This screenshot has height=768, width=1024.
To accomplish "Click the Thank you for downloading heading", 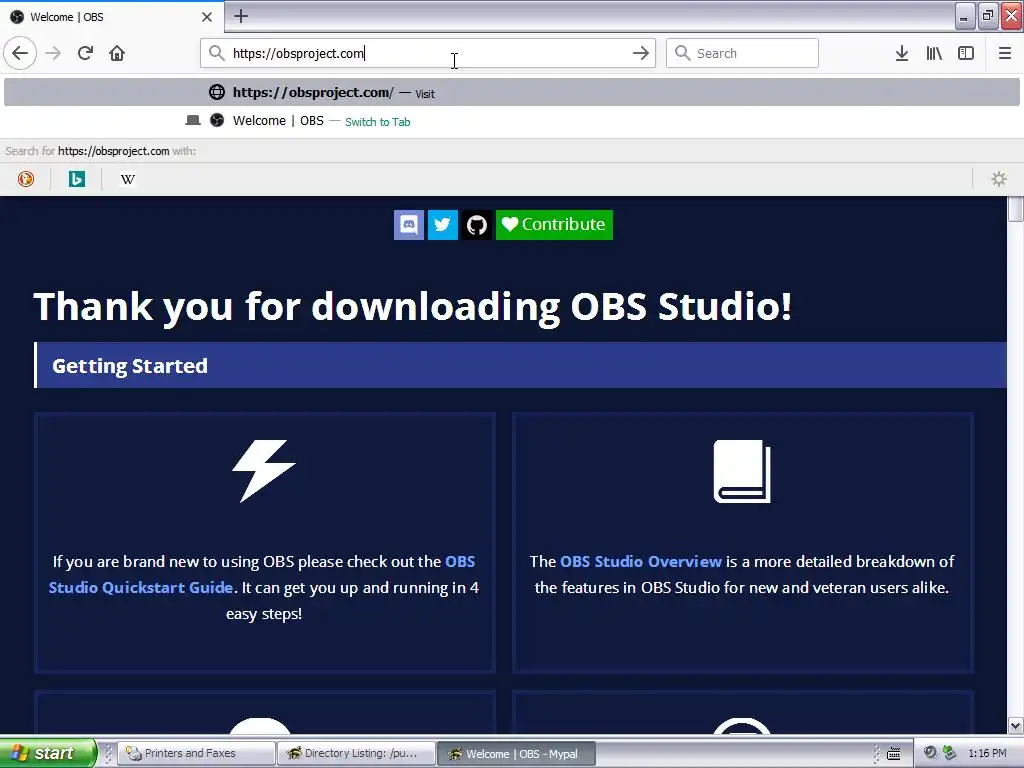I will [x=412, y=306].
